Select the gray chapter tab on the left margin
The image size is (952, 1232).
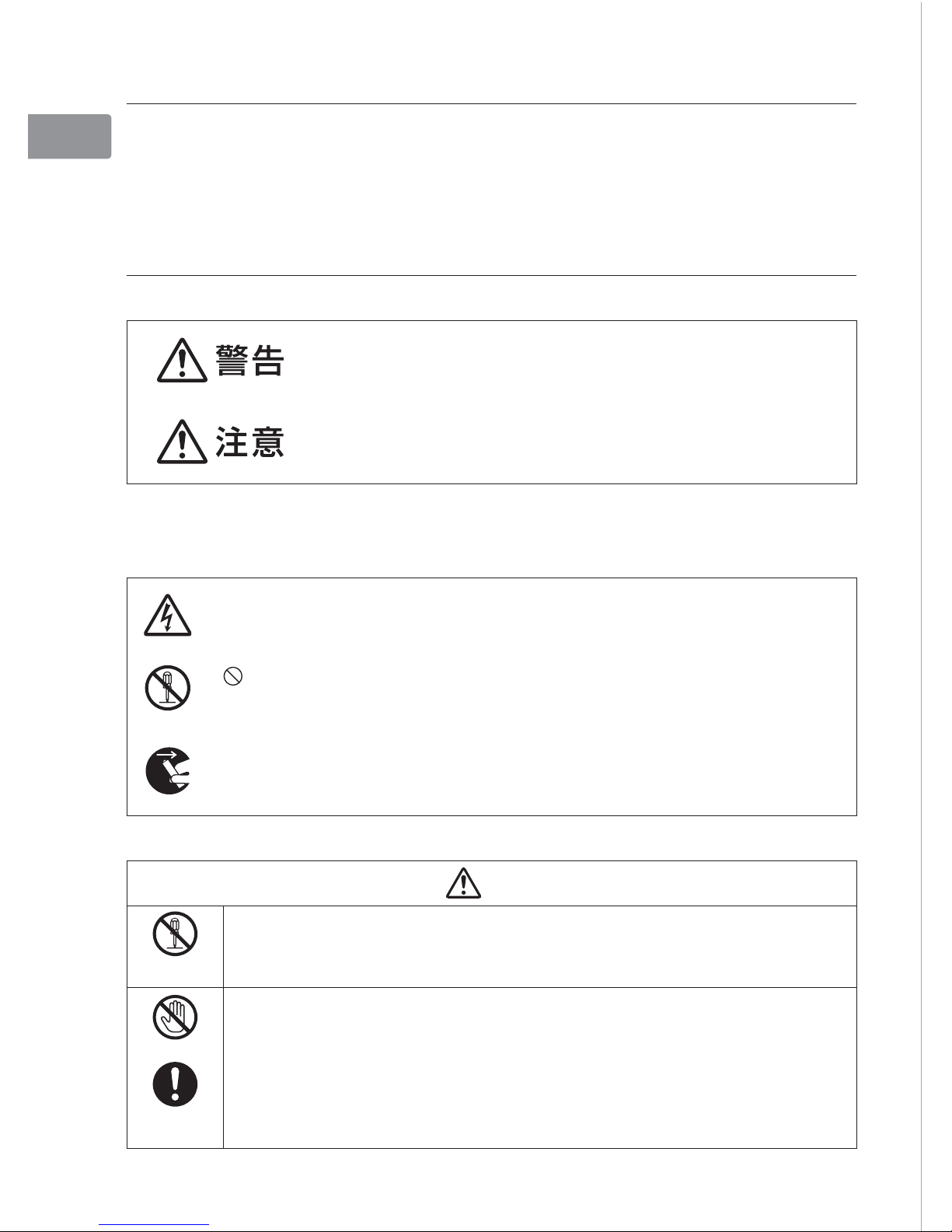[x=69, y=137]
